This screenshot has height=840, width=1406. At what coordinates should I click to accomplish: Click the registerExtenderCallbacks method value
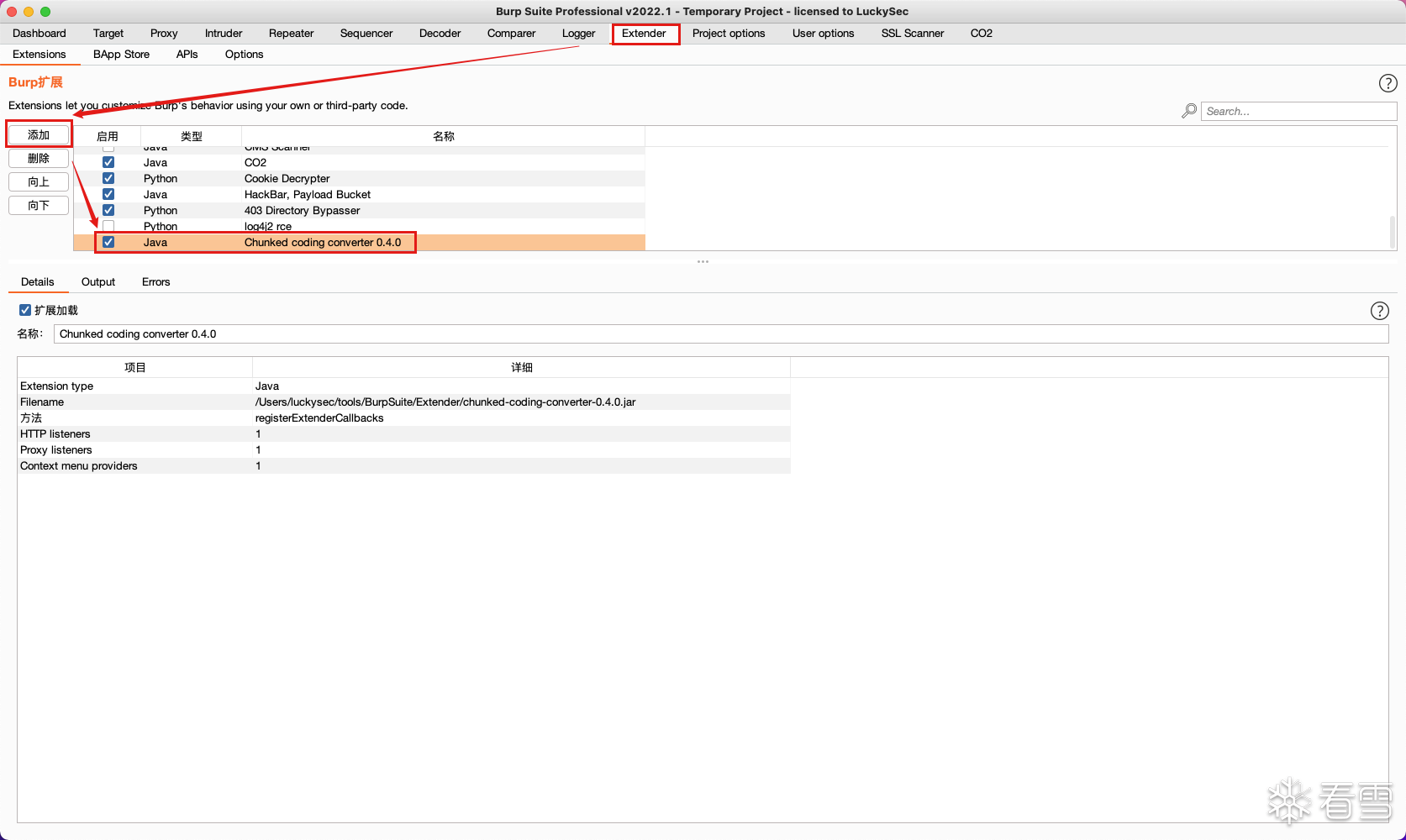(x=319, y=418)
